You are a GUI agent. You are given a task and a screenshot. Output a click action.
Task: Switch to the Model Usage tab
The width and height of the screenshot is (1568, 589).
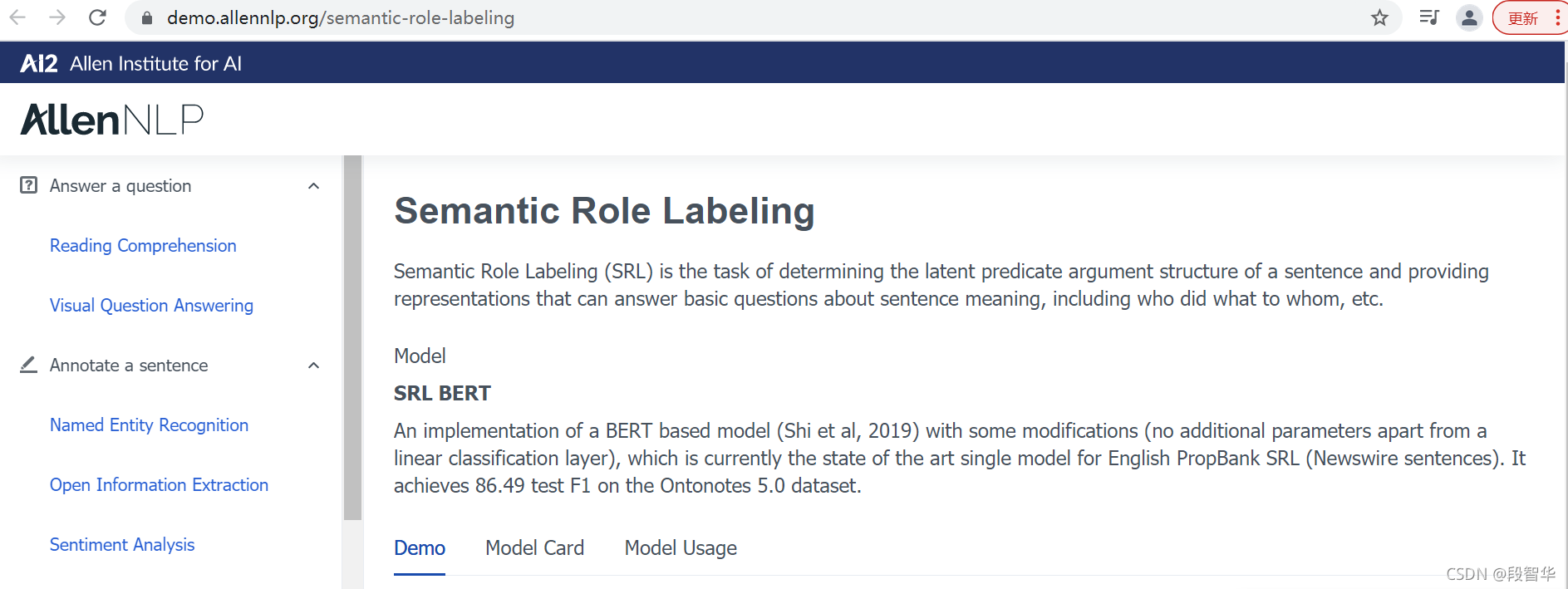click(681, 548)
